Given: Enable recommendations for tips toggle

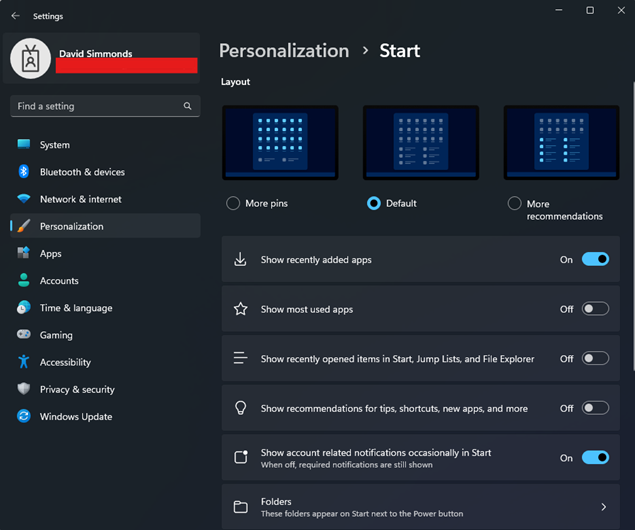Looking at the screenshot, I should click(x=595, y=408).
